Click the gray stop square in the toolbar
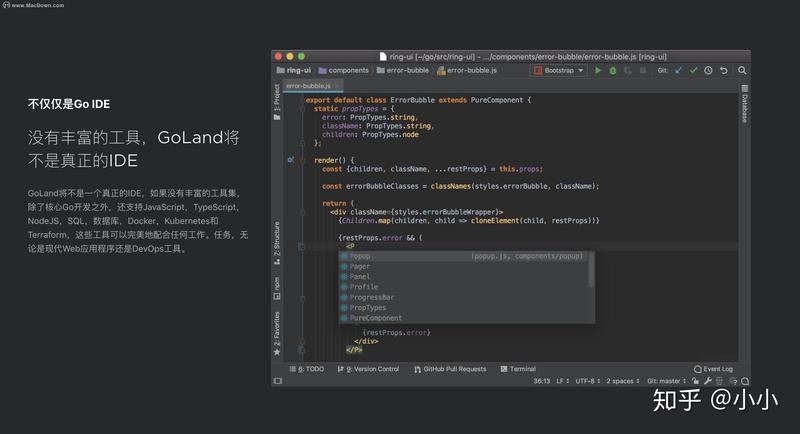 (x=643, y=70)
